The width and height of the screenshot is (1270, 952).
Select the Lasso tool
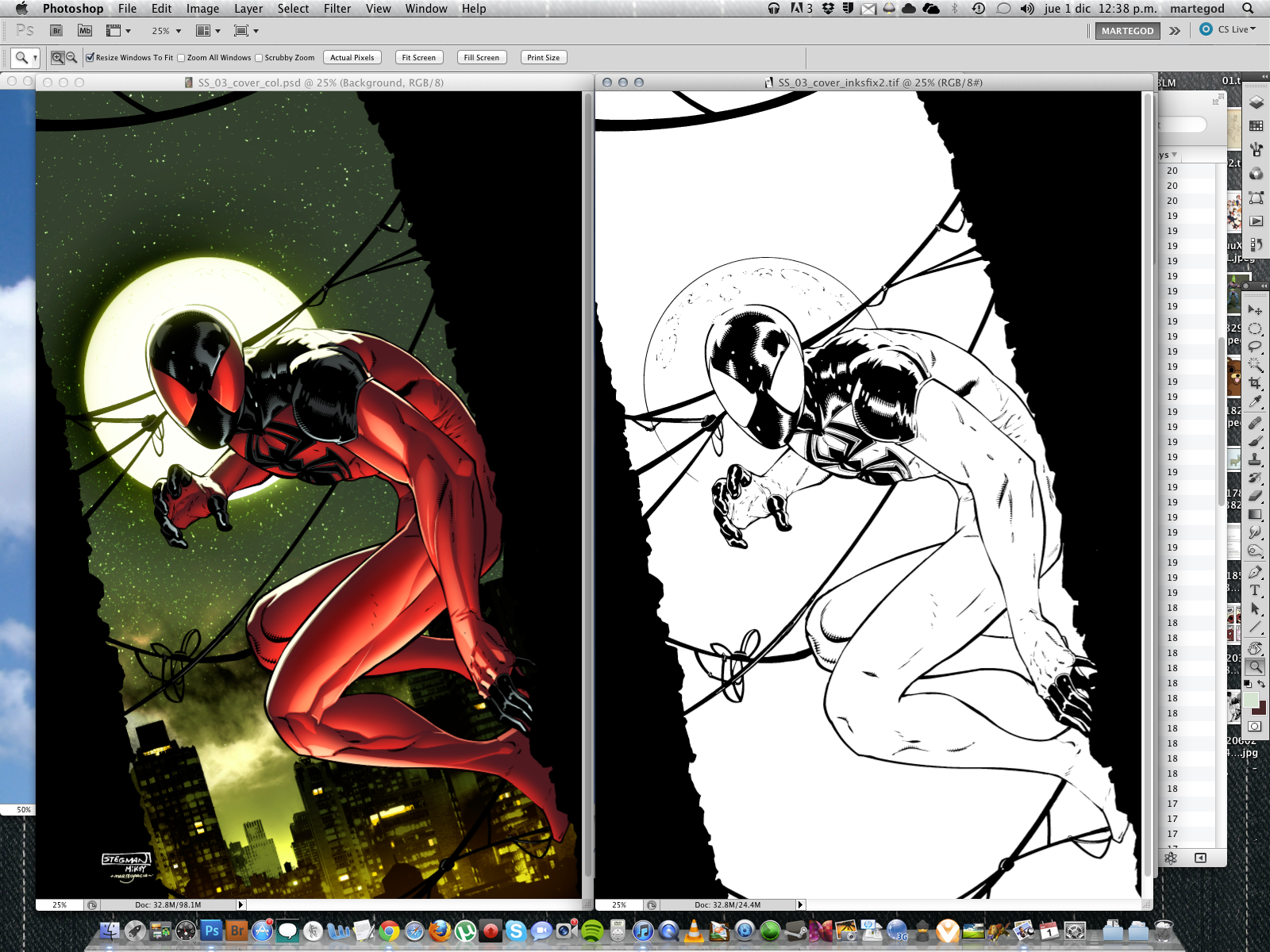(1255, 346)
